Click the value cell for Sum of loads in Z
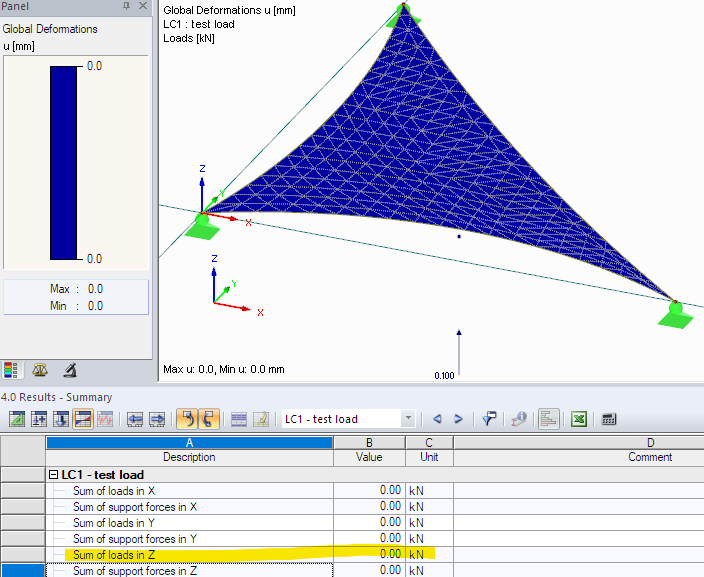Screen dimensions: 704x577 pyautogui.click(x=370, y=554)
